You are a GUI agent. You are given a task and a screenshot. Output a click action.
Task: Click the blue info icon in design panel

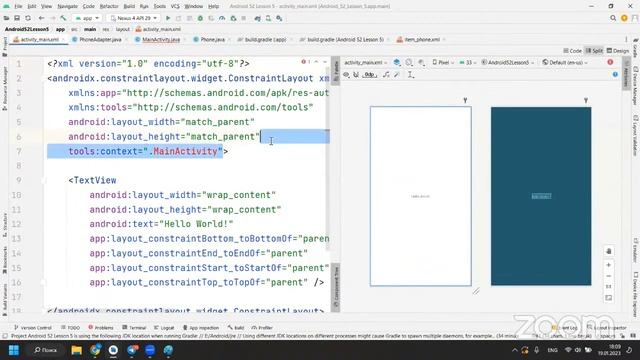615,74
